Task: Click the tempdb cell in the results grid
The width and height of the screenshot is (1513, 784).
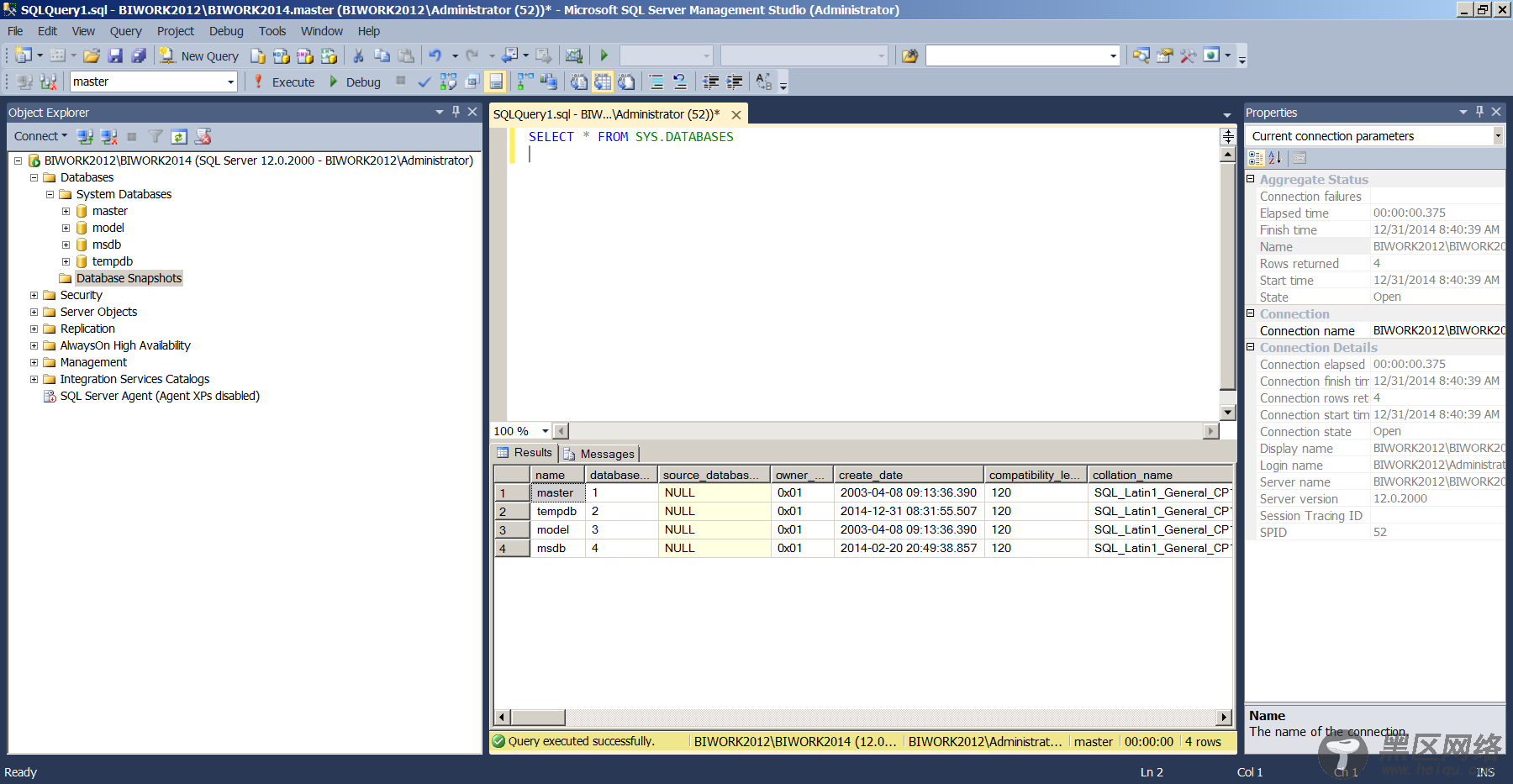Action: tap(557, 511)
